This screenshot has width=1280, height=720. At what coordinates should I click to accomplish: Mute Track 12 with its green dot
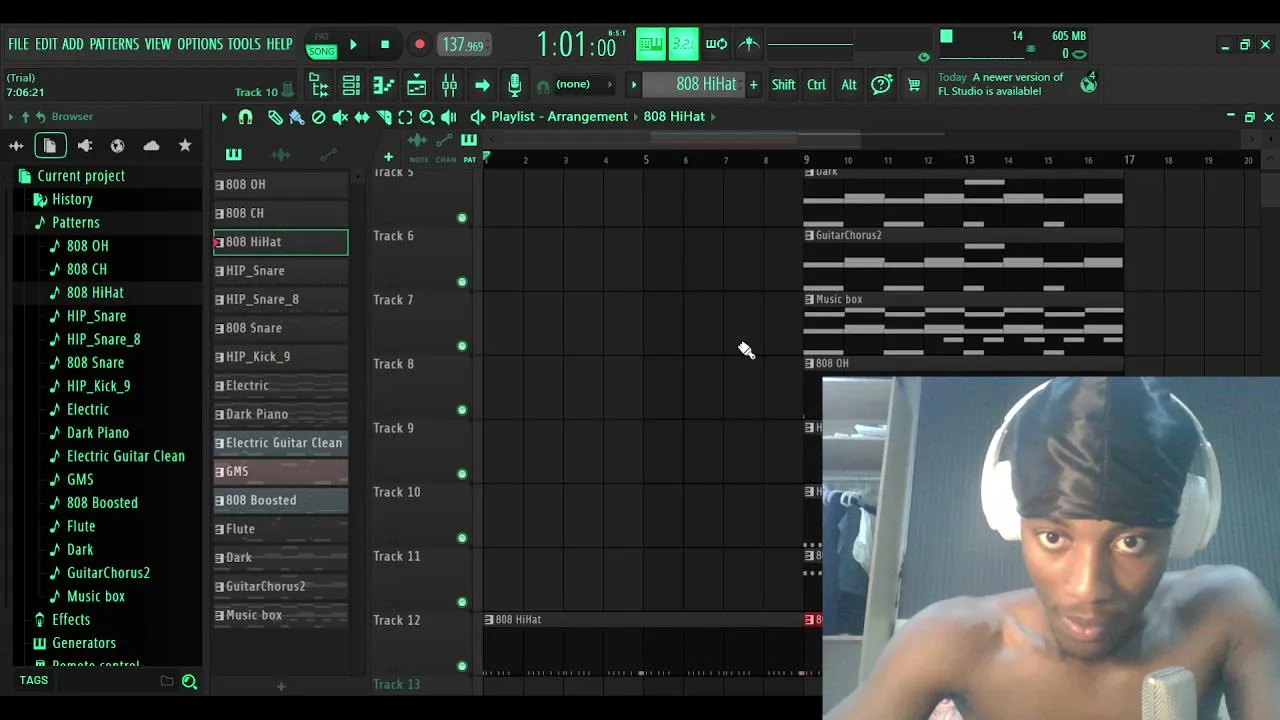coord(462,666)
